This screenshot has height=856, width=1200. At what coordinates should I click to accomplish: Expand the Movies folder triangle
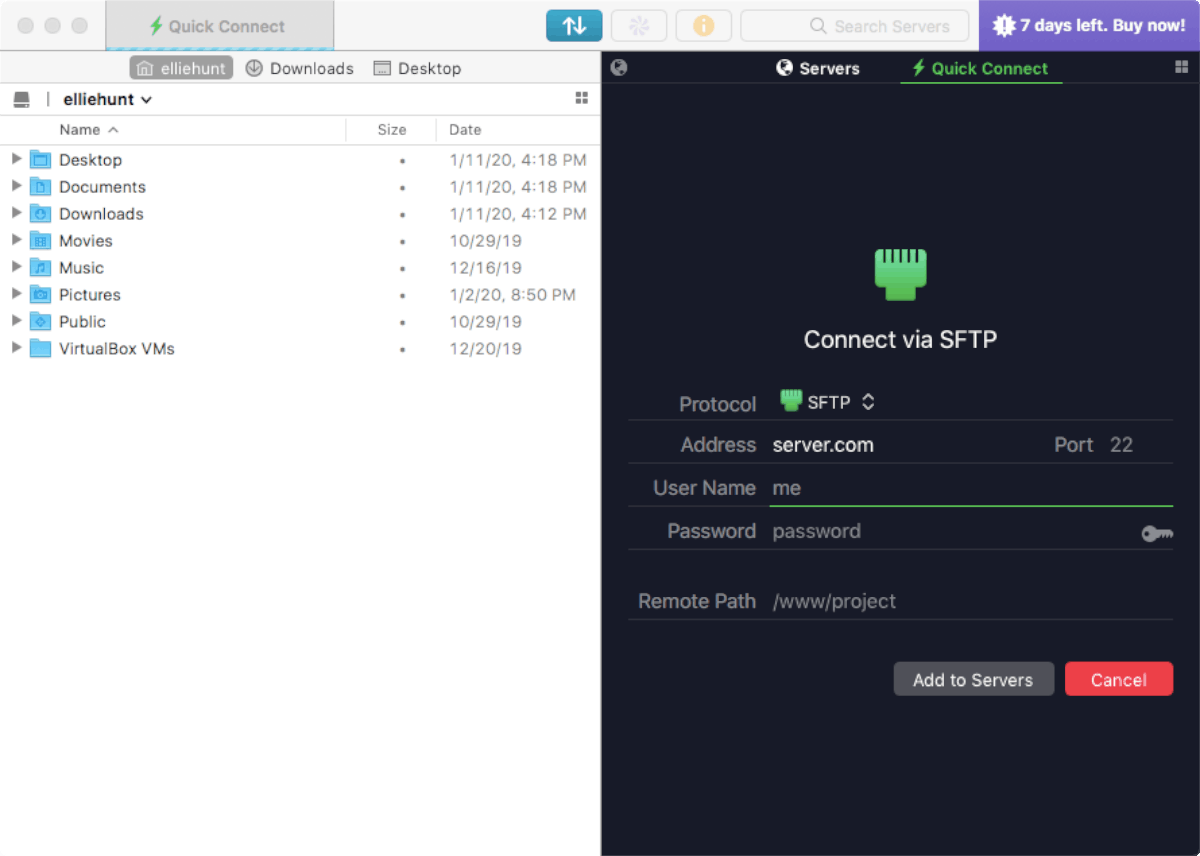click(16, 240)
